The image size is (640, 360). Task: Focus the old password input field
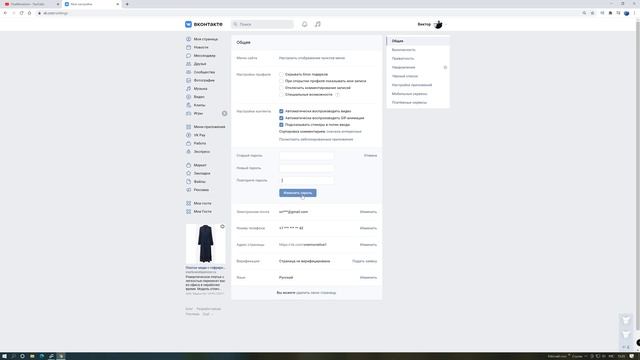coord(306,156)
